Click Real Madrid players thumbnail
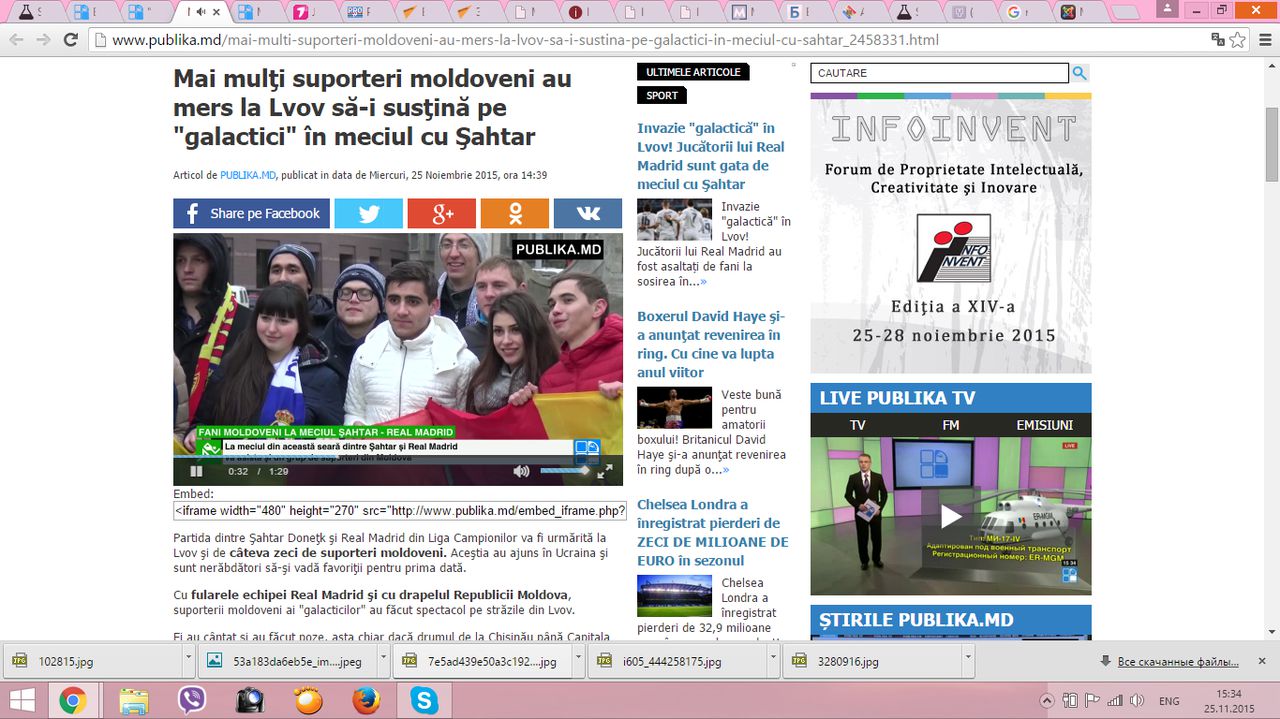1280x719 pixels. click(675, 219)
